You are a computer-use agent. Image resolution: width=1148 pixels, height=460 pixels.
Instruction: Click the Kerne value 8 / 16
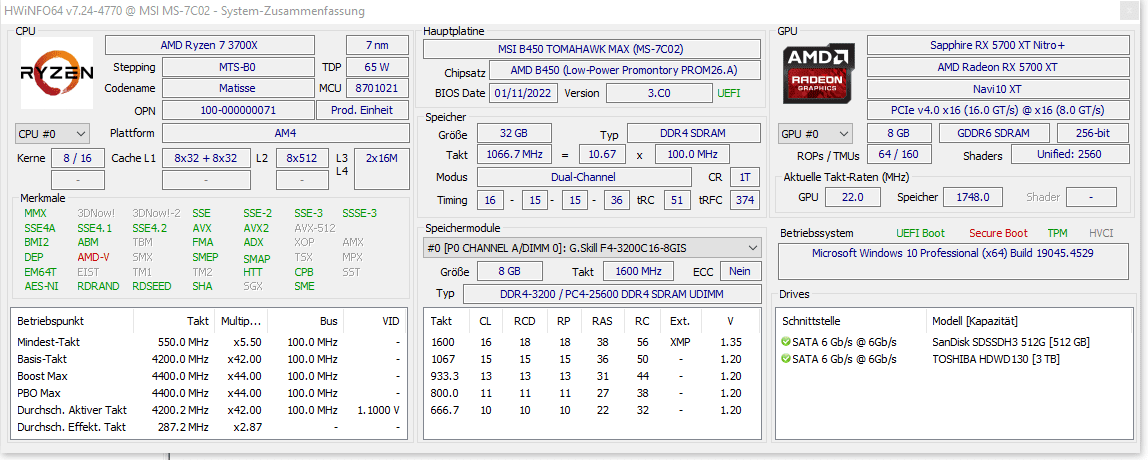(x=78, y=158)
